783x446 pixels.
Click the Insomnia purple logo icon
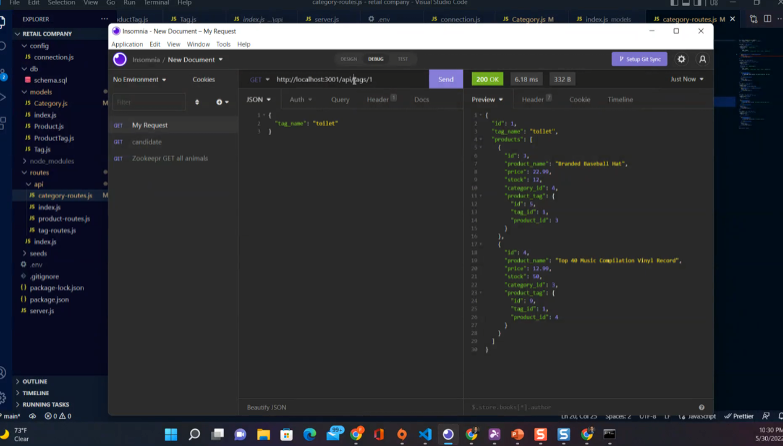120,59
